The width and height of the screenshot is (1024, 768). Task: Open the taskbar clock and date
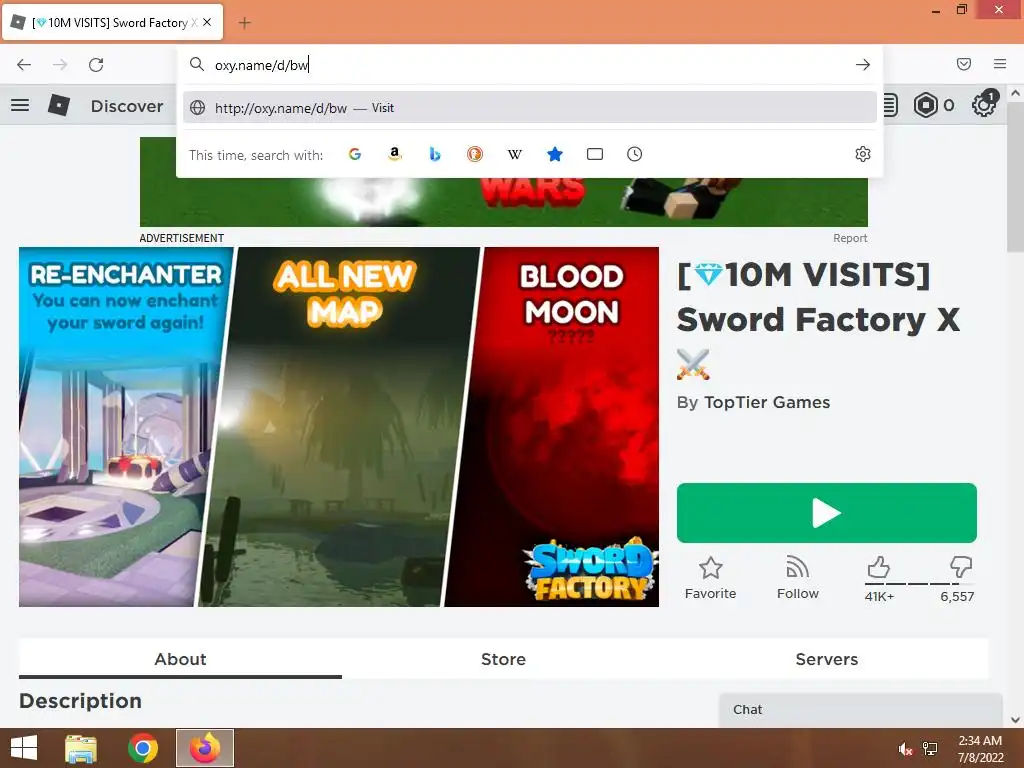click(x=980, y=749)
